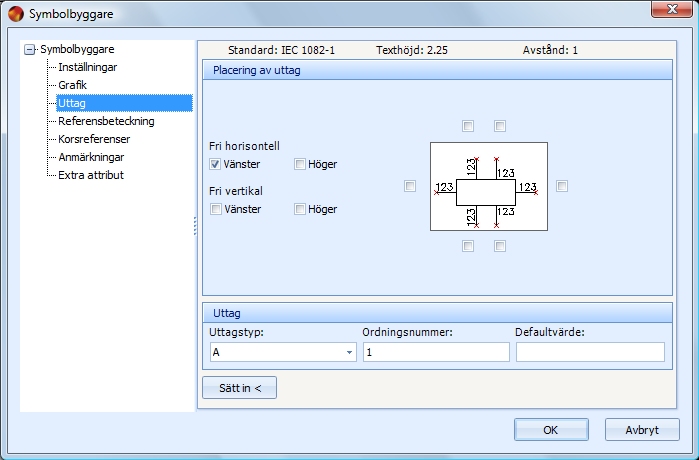Collapse the Symbolbyggare tree root node

(29, 49)
